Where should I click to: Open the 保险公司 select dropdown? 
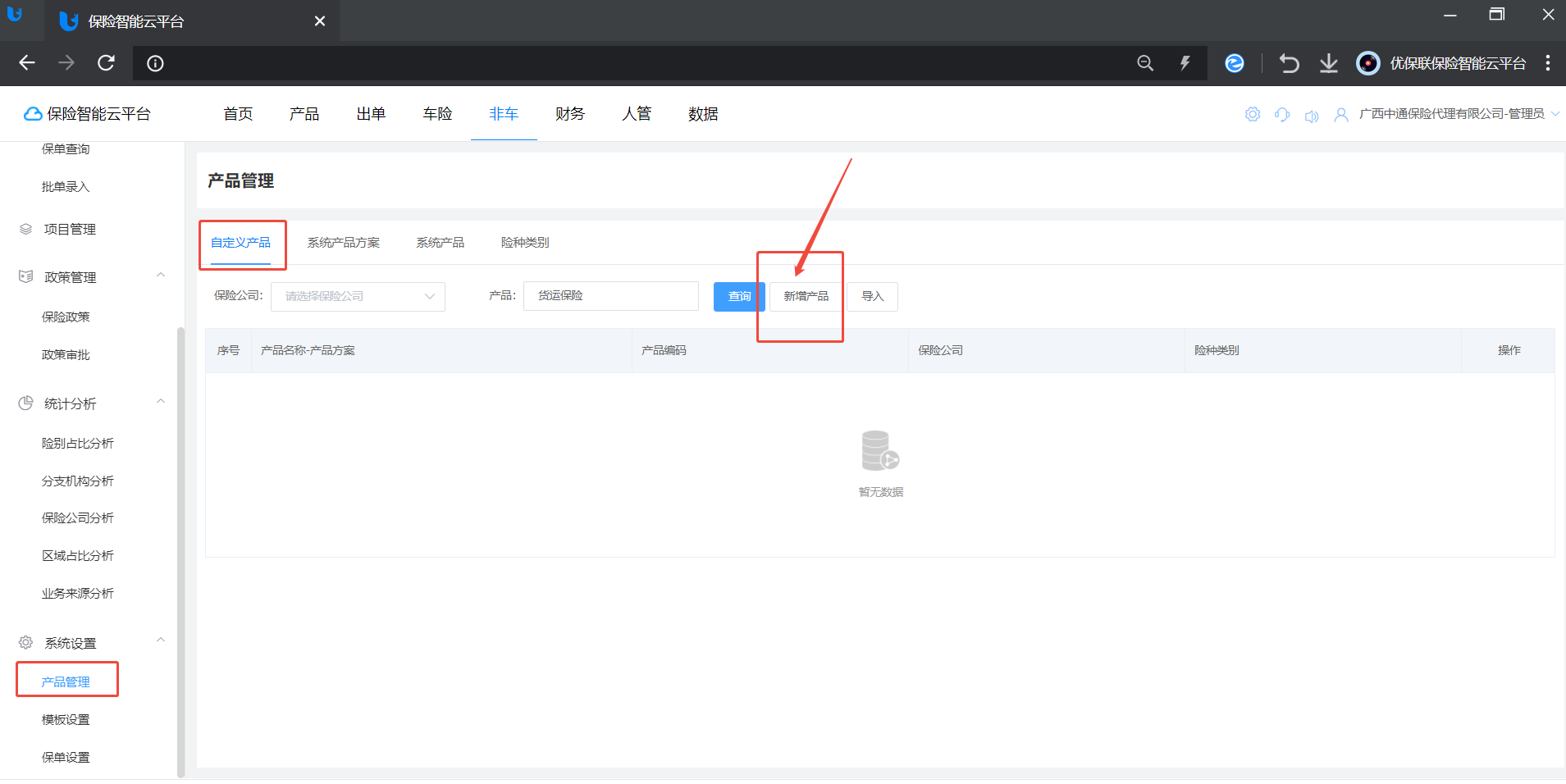coord(358,296)
